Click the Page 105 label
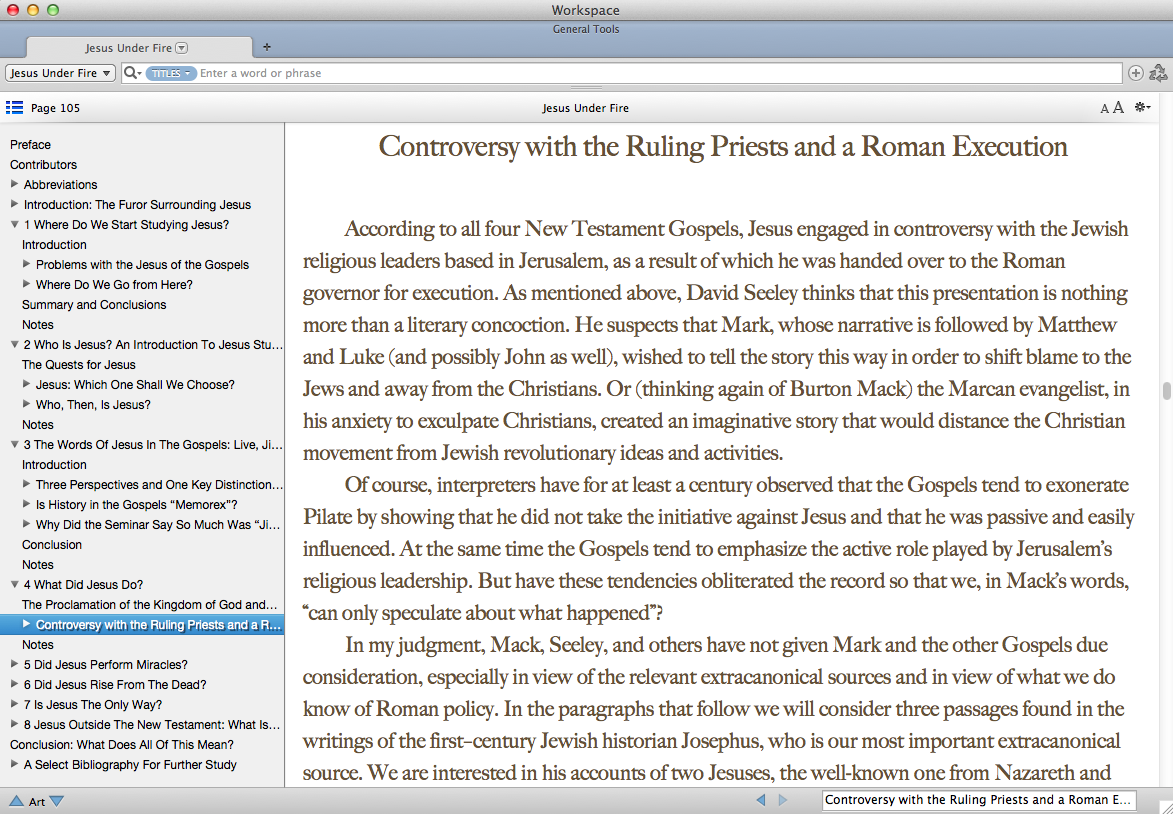 55,108
